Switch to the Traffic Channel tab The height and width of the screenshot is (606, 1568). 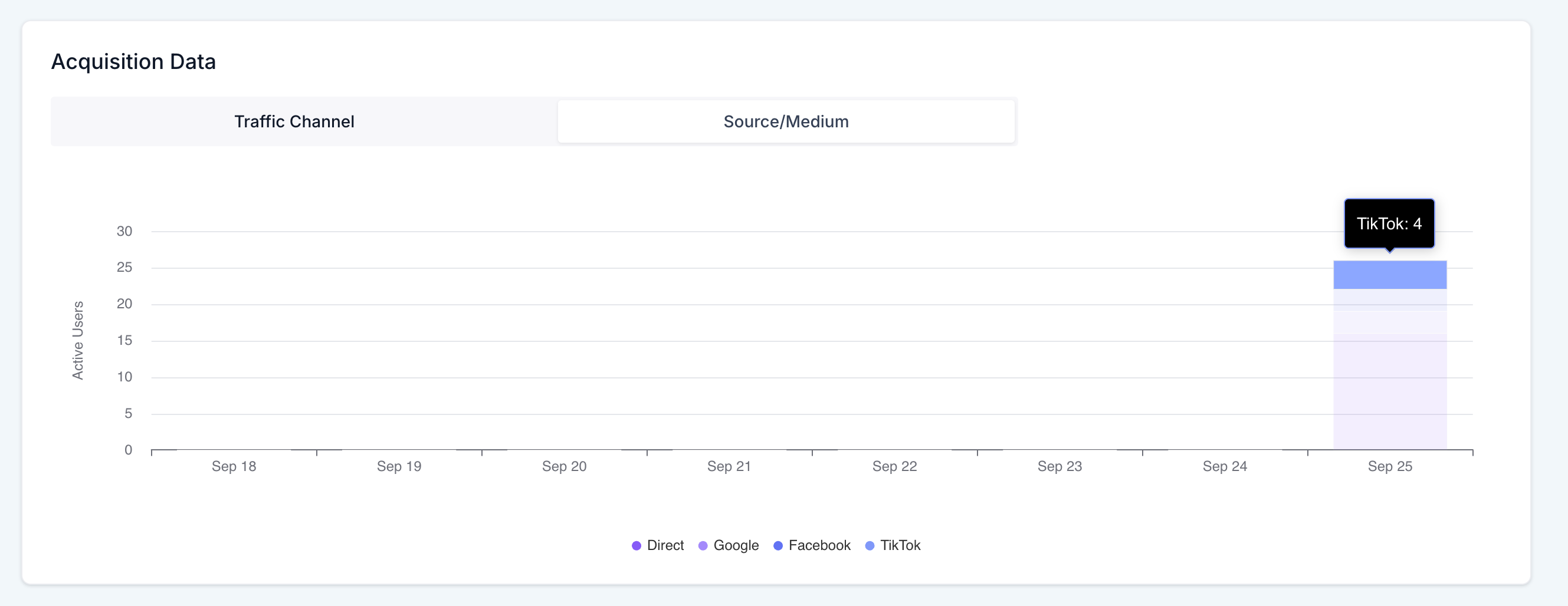(294, 121)
